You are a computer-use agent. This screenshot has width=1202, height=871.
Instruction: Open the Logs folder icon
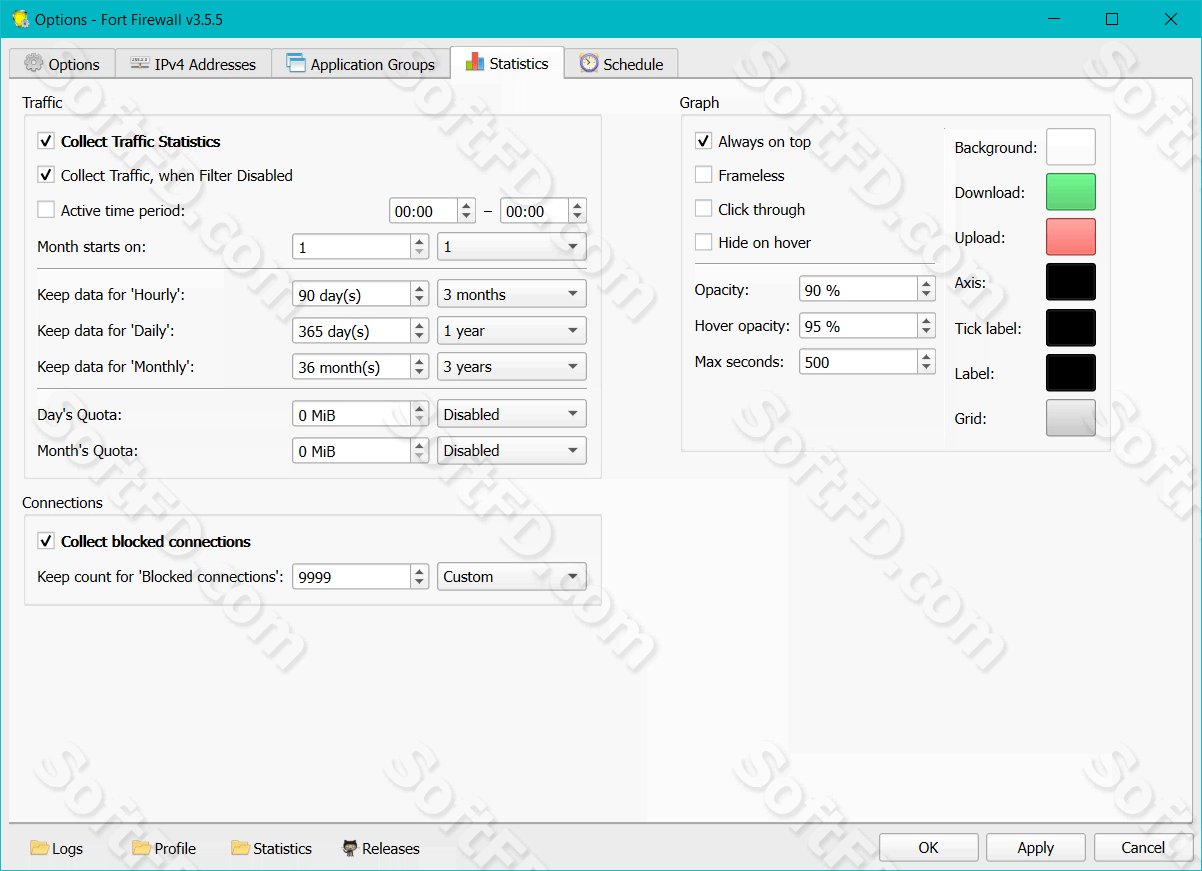click(39, 848)
